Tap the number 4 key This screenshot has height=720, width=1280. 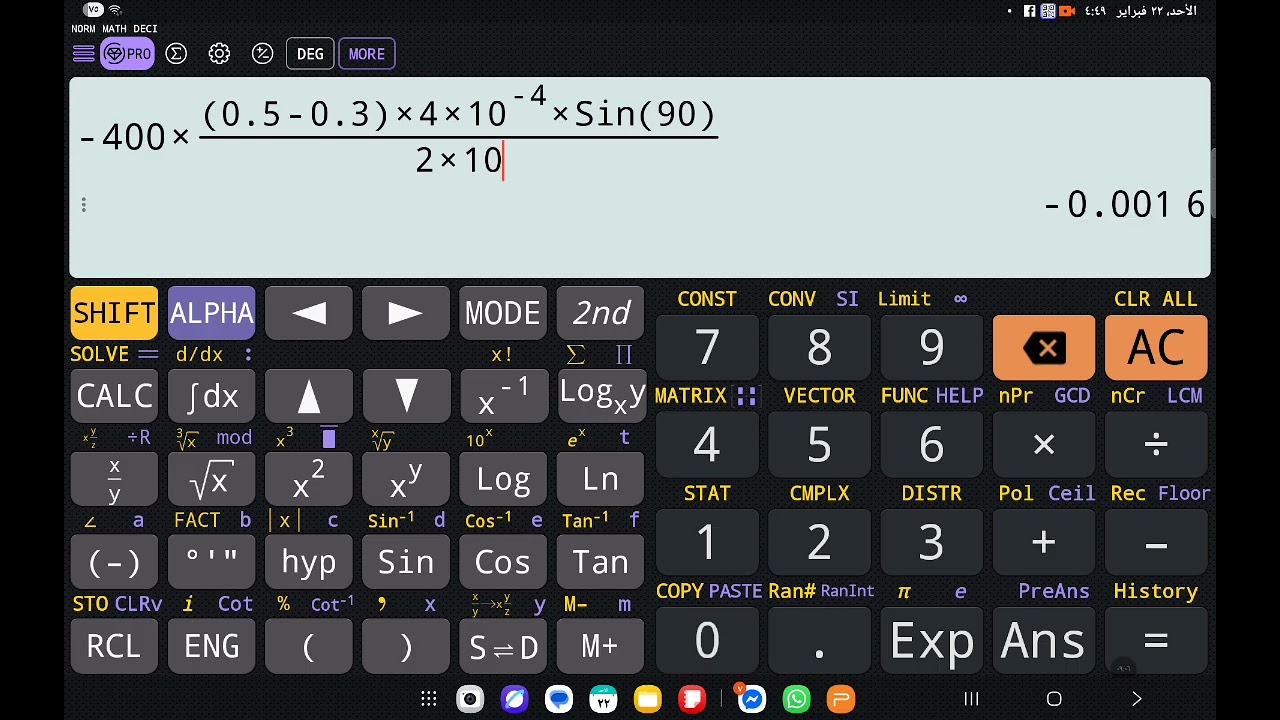[707, 445]
